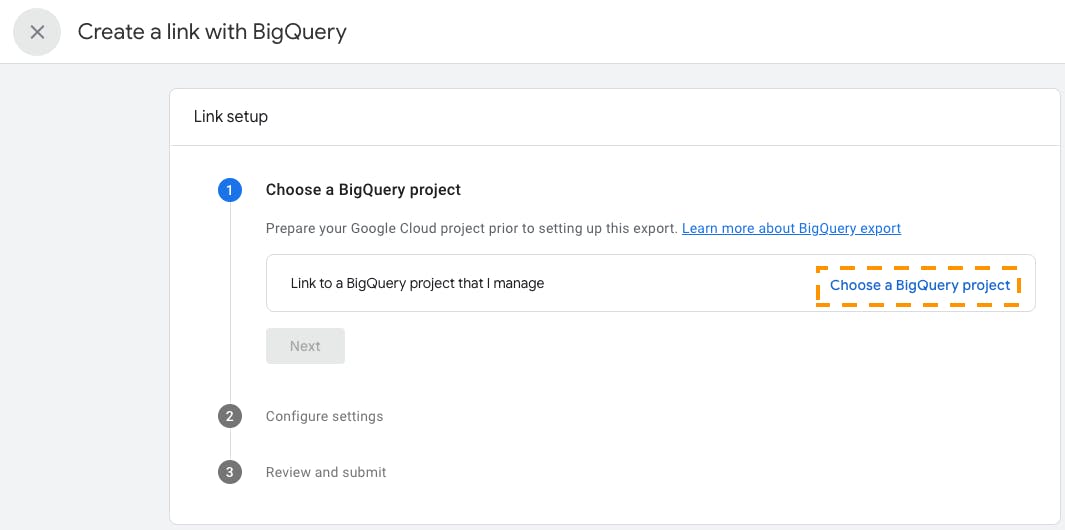Click the Prepare your Google Cloud project sentence
1065x530 pixels.
pos(472,228)
